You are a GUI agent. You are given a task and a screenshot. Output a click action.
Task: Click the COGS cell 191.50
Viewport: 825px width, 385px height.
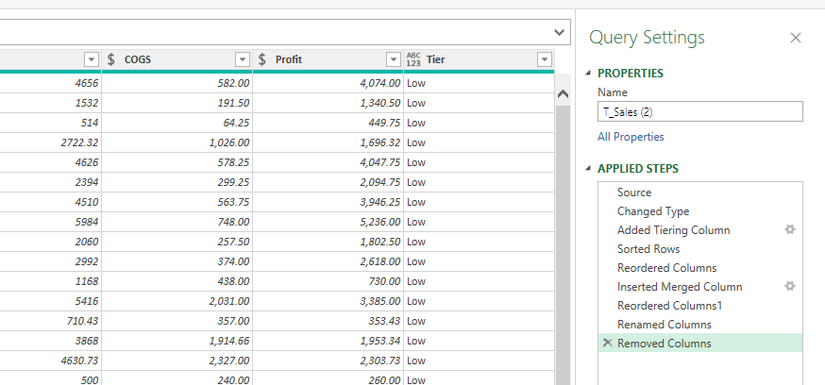point(177,103)
